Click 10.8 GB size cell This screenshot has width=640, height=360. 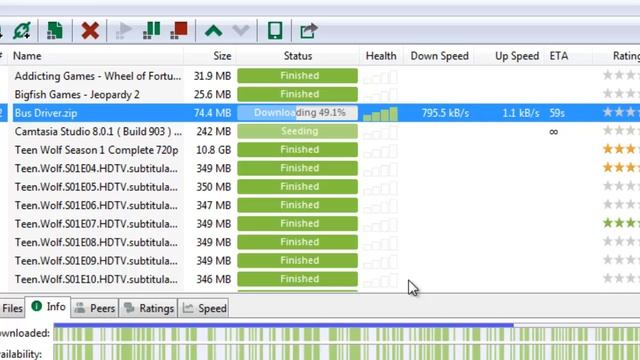tap(213, 150)
